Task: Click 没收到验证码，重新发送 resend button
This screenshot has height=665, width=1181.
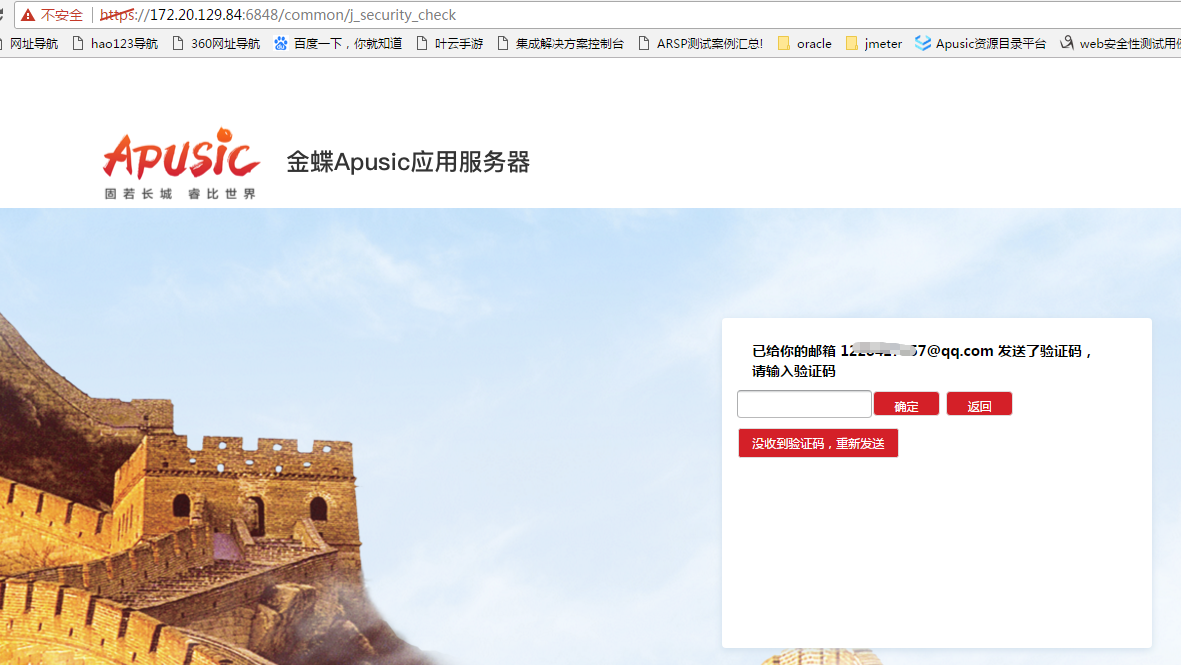Action: 818,443
